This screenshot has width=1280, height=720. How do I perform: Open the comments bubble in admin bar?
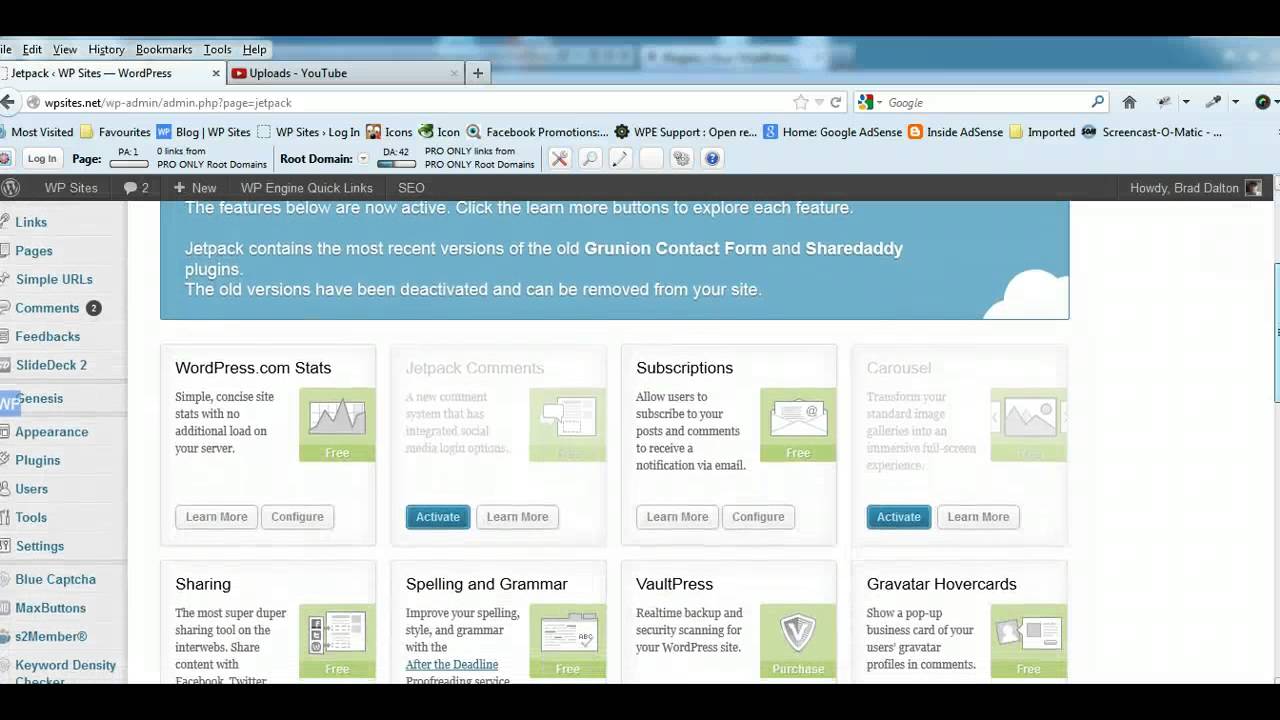point(136,188)
